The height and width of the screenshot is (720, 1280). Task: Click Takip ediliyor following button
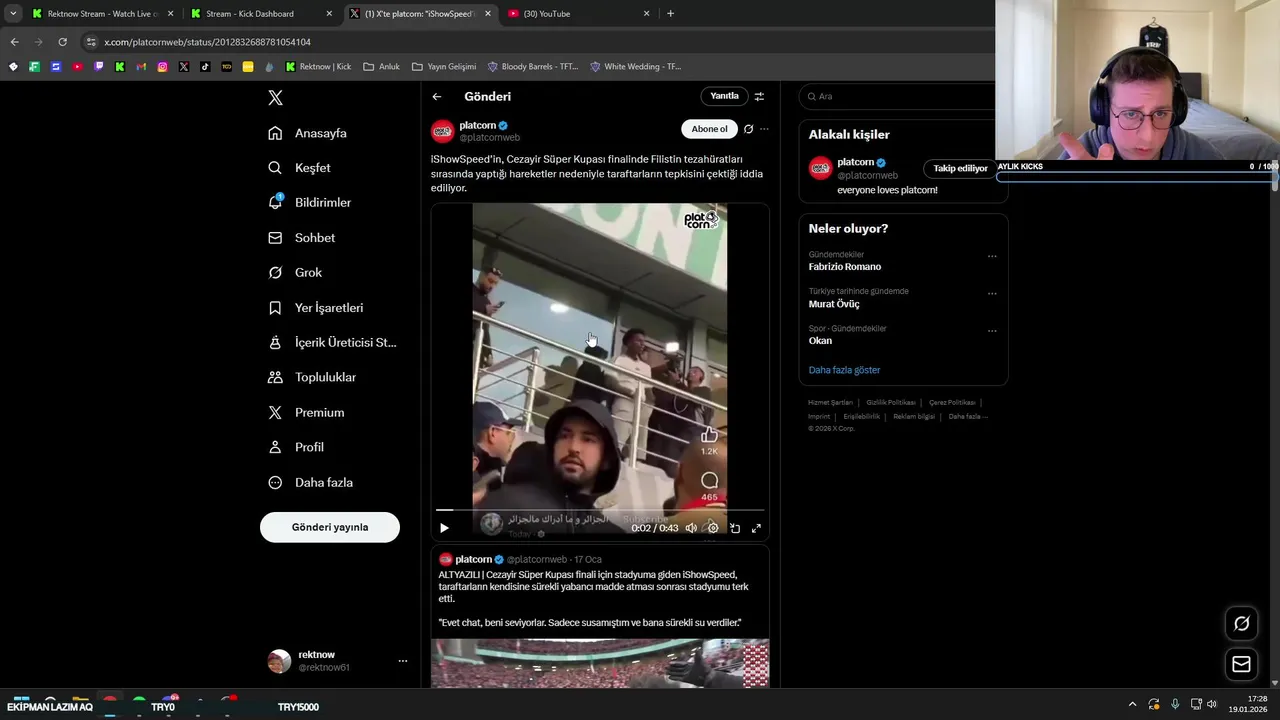click(960, 169)
